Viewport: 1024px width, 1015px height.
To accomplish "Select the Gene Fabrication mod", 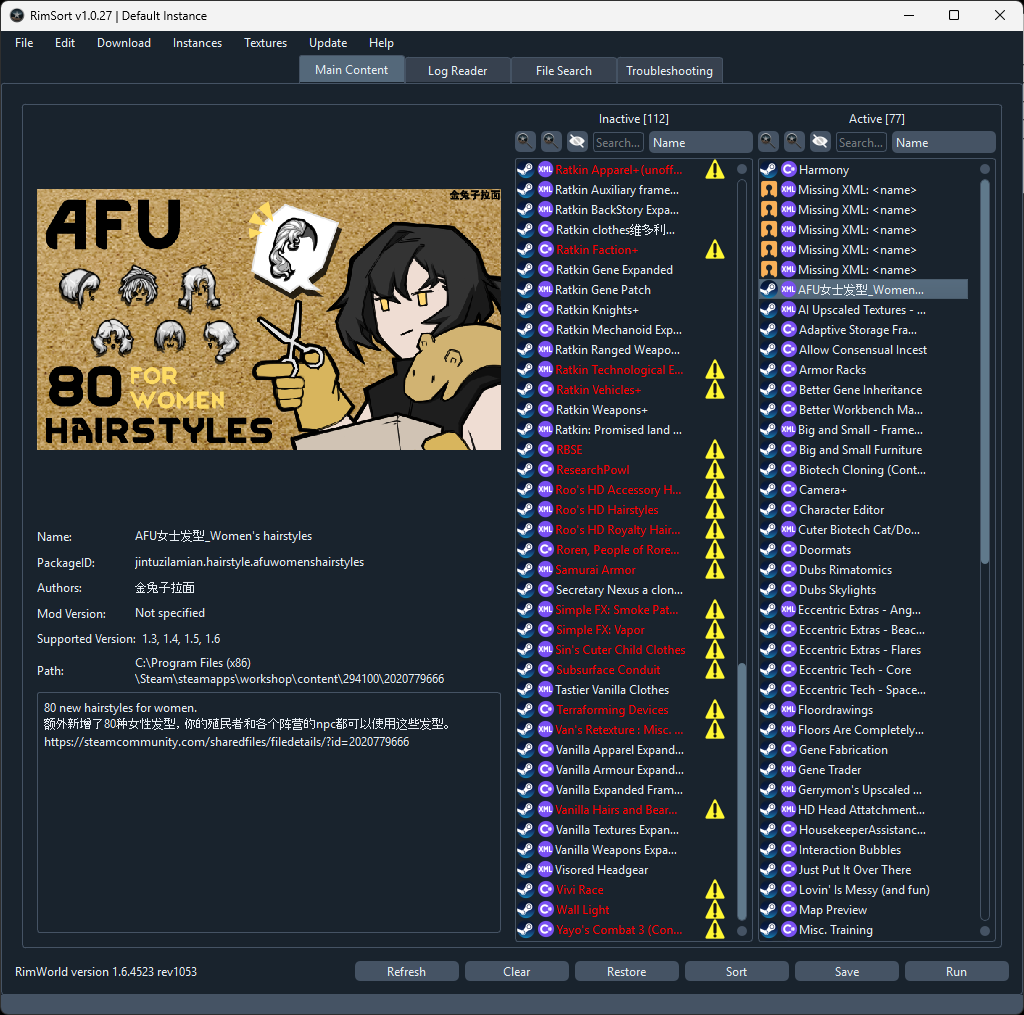I will pyautogui.click(x=863, y=750).
